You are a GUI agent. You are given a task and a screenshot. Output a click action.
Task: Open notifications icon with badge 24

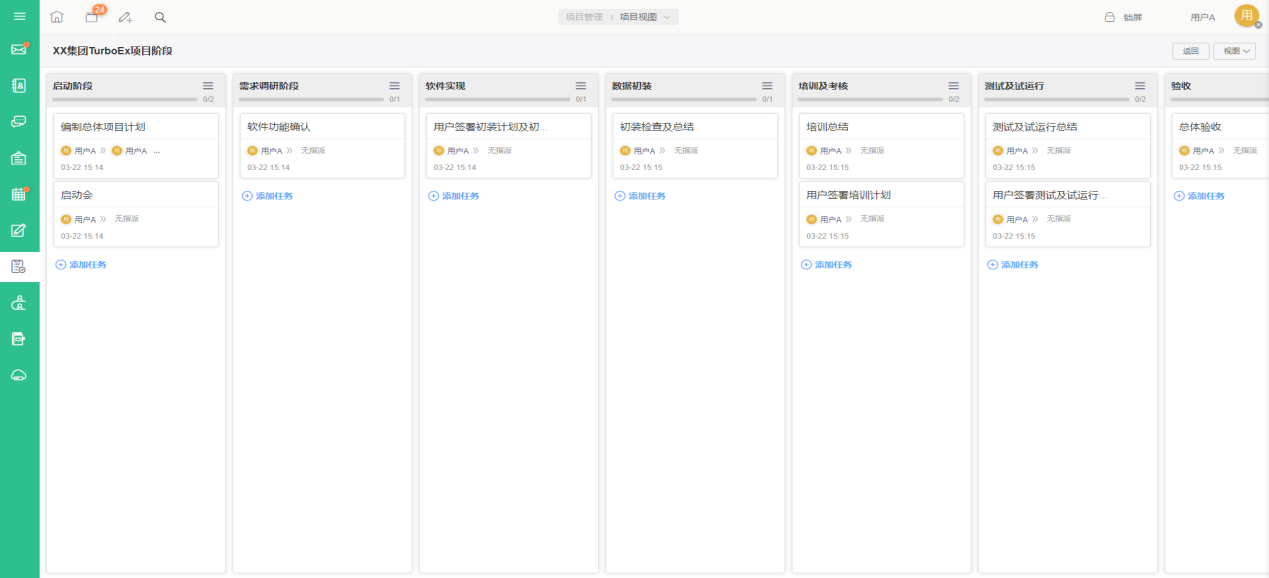93,15
